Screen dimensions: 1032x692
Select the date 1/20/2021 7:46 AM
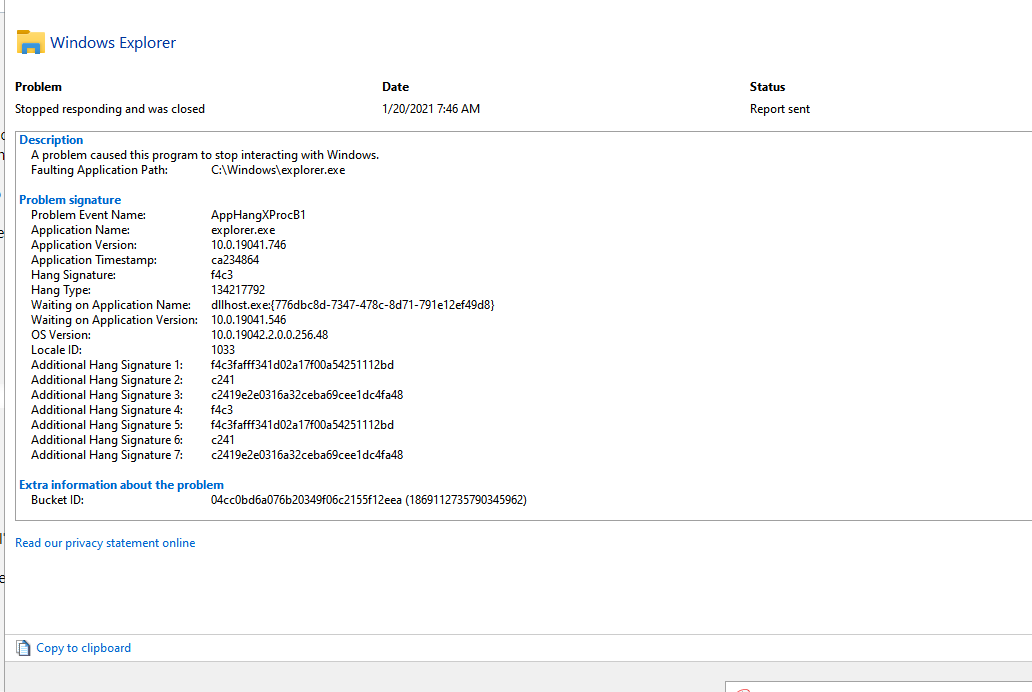tap(431, 109)
